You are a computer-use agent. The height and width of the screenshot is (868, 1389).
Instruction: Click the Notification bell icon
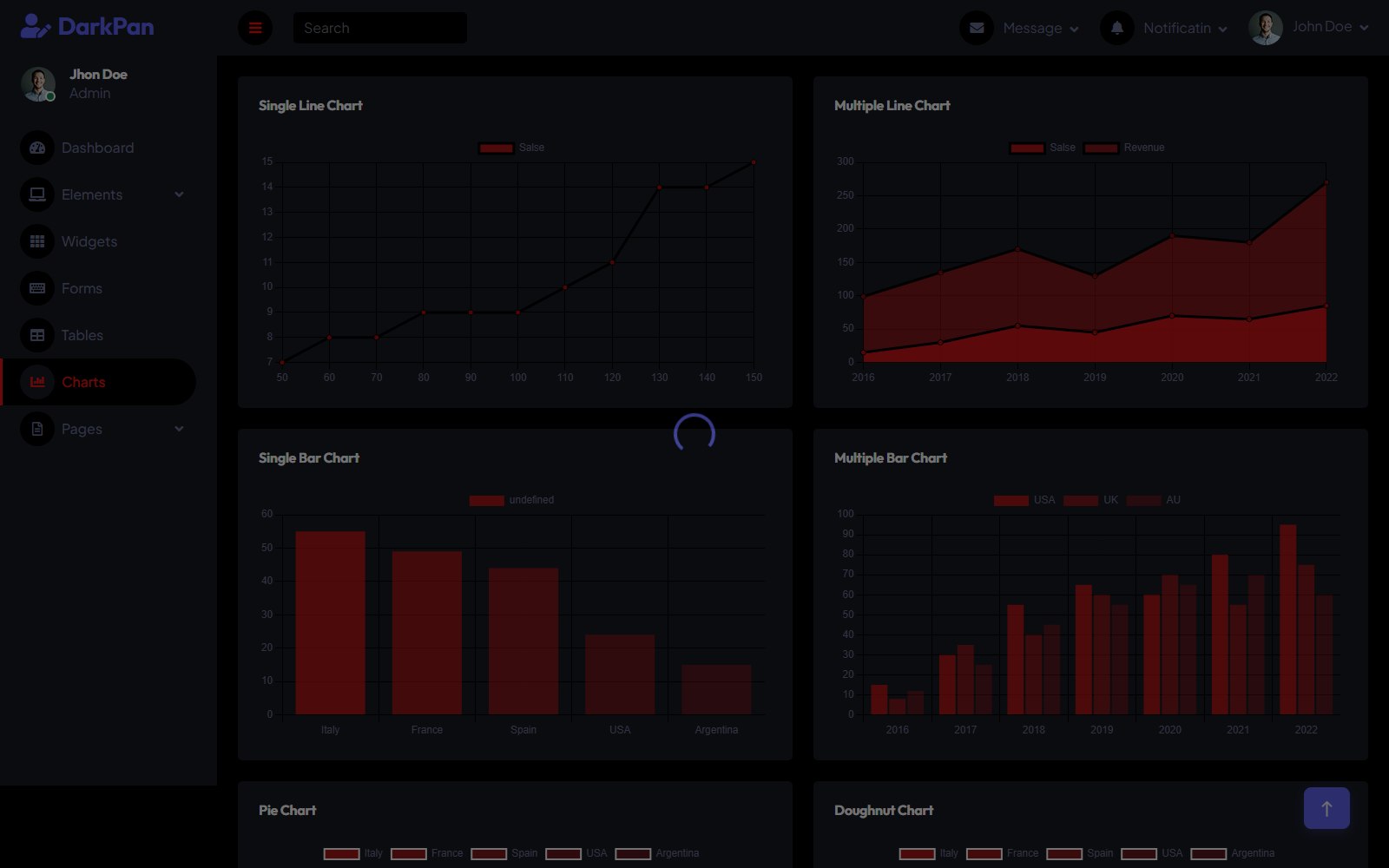pyautogui.click(x=1117, y=28)
